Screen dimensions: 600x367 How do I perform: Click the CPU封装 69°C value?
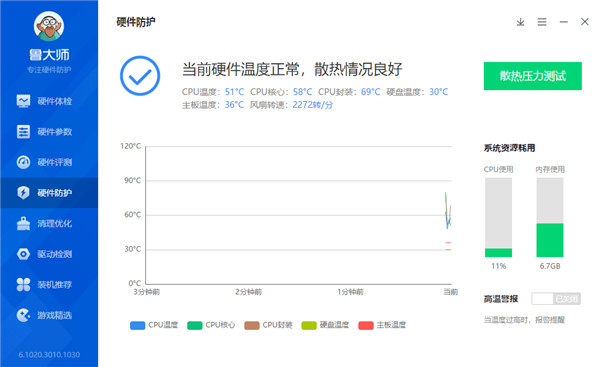(370, 92)
